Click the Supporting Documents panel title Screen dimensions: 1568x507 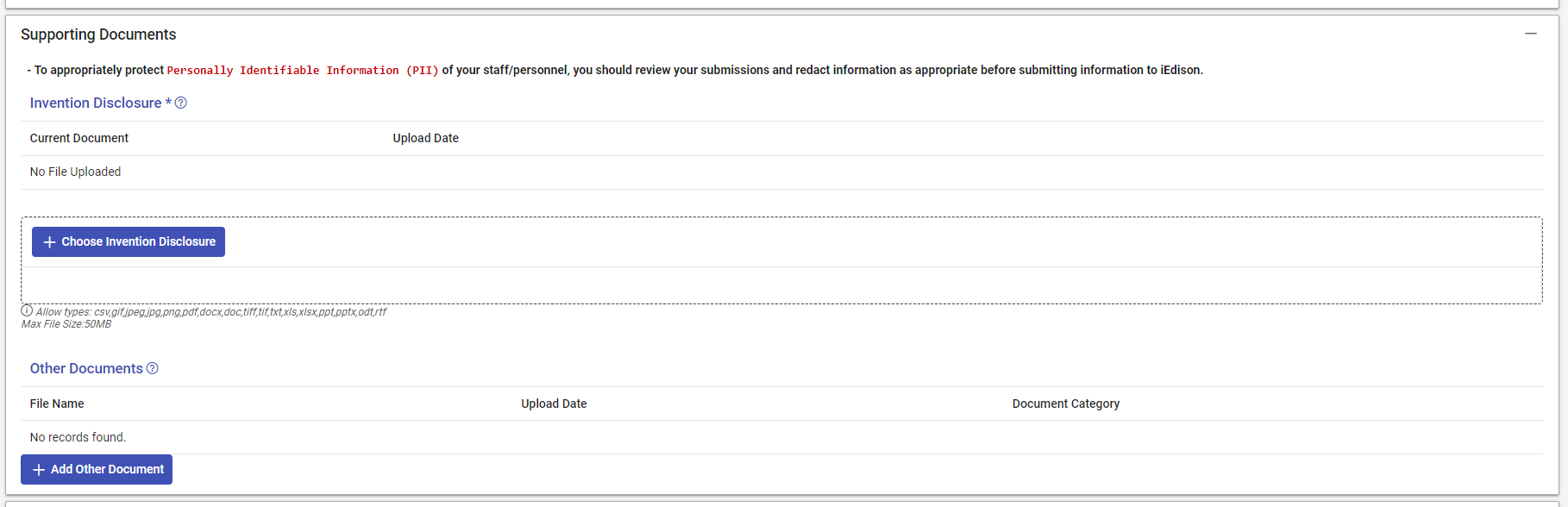98,34
